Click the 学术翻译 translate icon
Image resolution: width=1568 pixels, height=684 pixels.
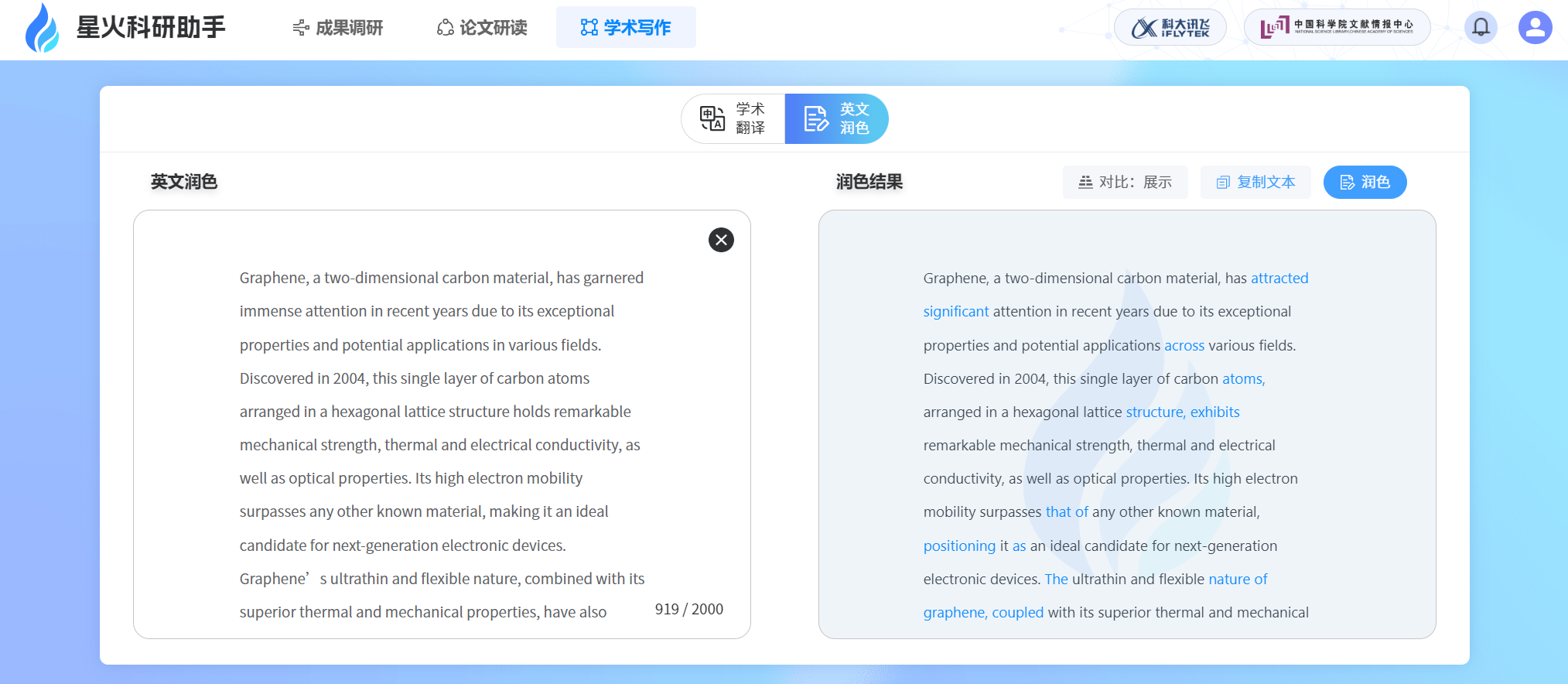712,118
